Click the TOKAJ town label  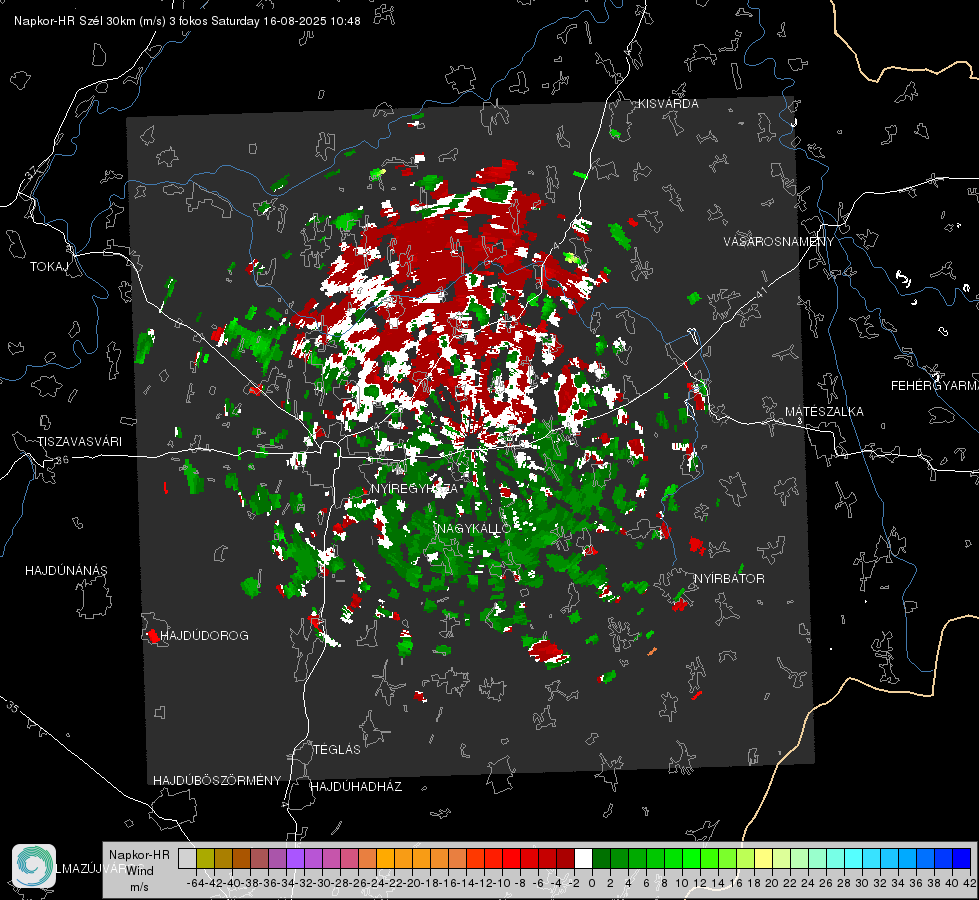pos(49,267)
